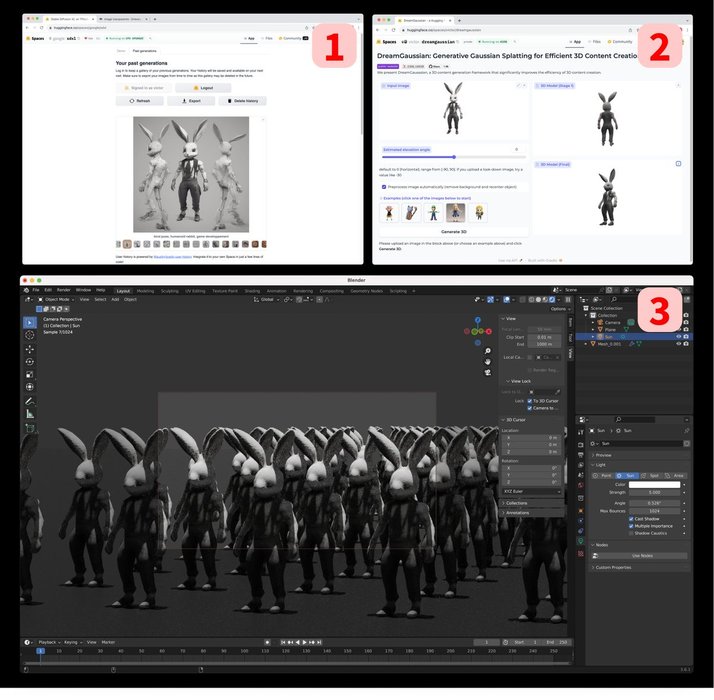Open the Object Mode dropdown

pos(56,300)
